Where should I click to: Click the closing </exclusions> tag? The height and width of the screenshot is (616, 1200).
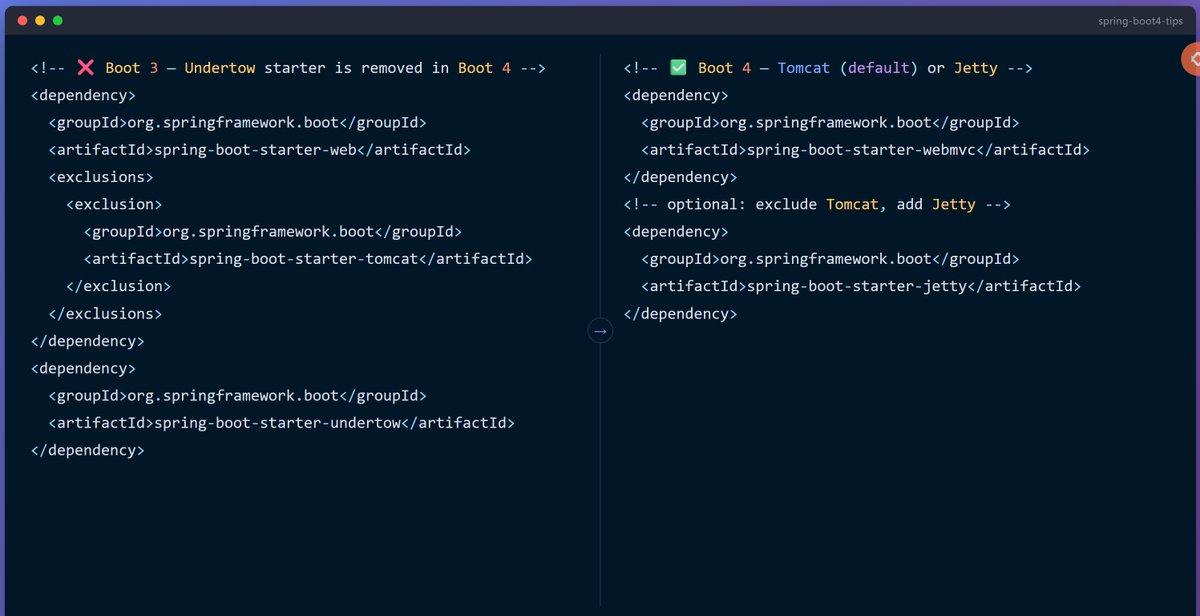point(105,313)
